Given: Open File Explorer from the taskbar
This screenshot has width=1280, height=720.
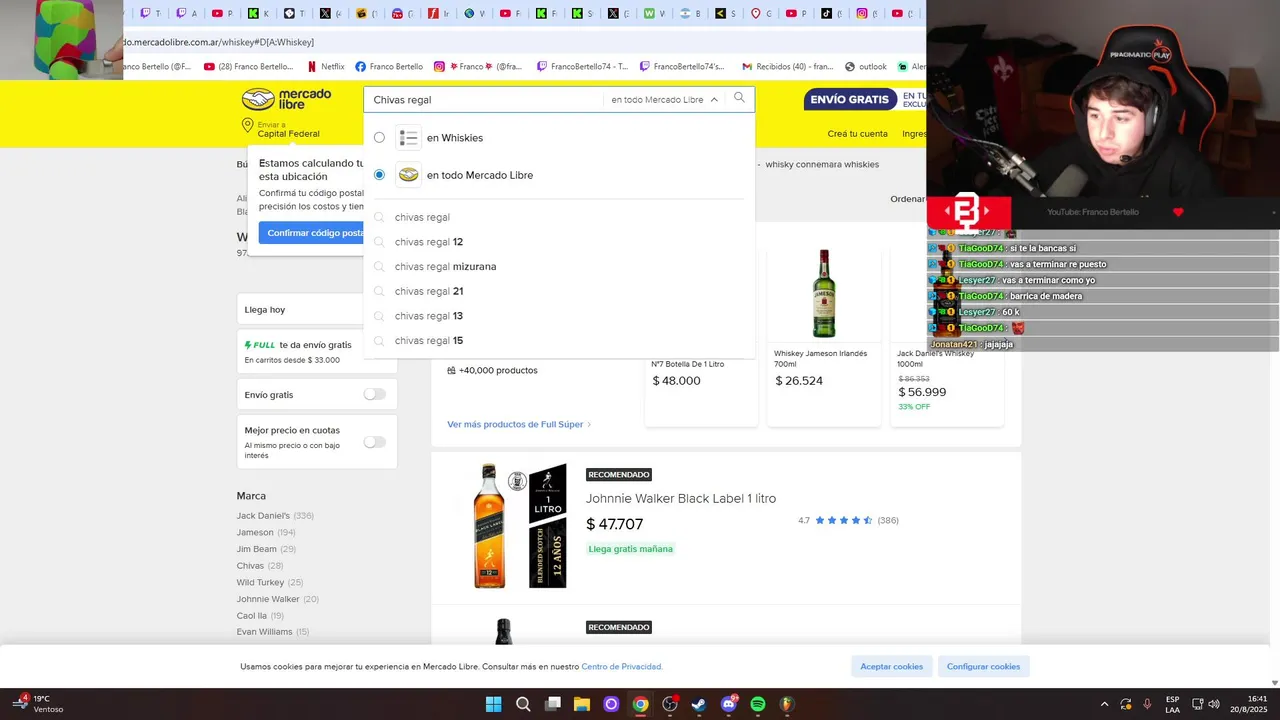Looking at the screenshot, I should pos(582,704).
